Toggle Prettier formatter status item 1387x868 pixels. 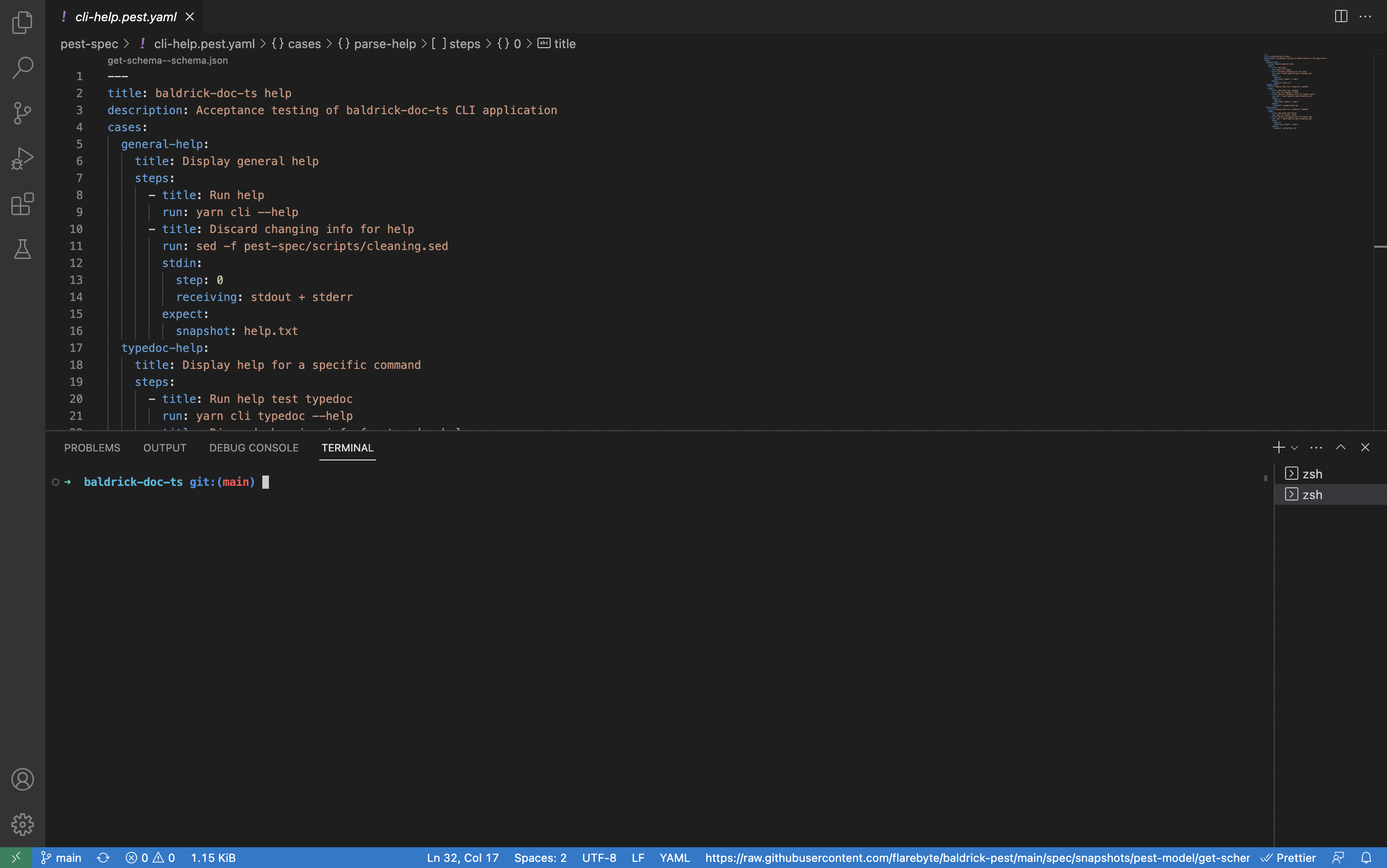[1288, 858]
